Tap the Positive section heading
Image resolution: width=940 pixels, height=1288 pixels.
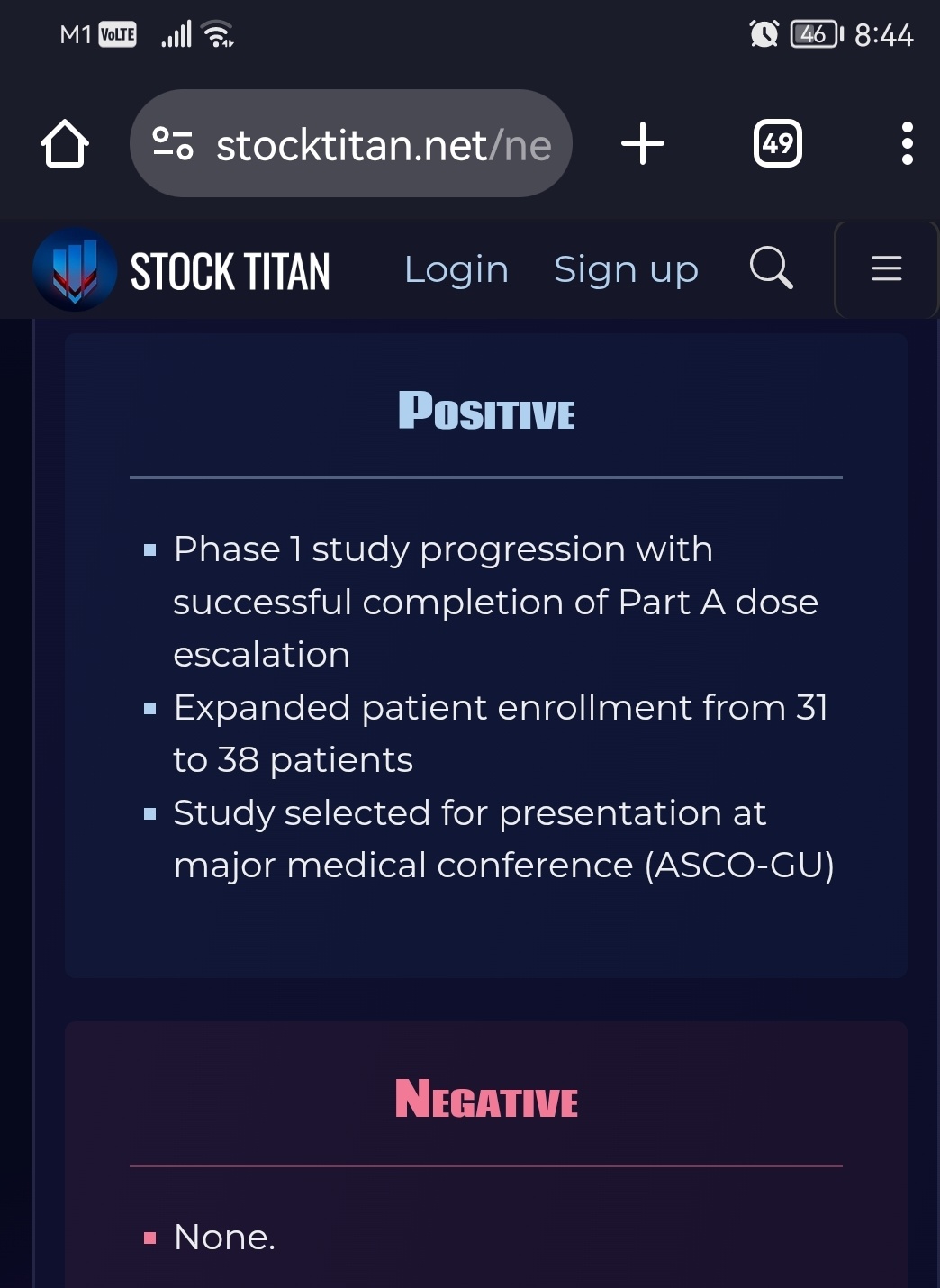click(486, 411)
